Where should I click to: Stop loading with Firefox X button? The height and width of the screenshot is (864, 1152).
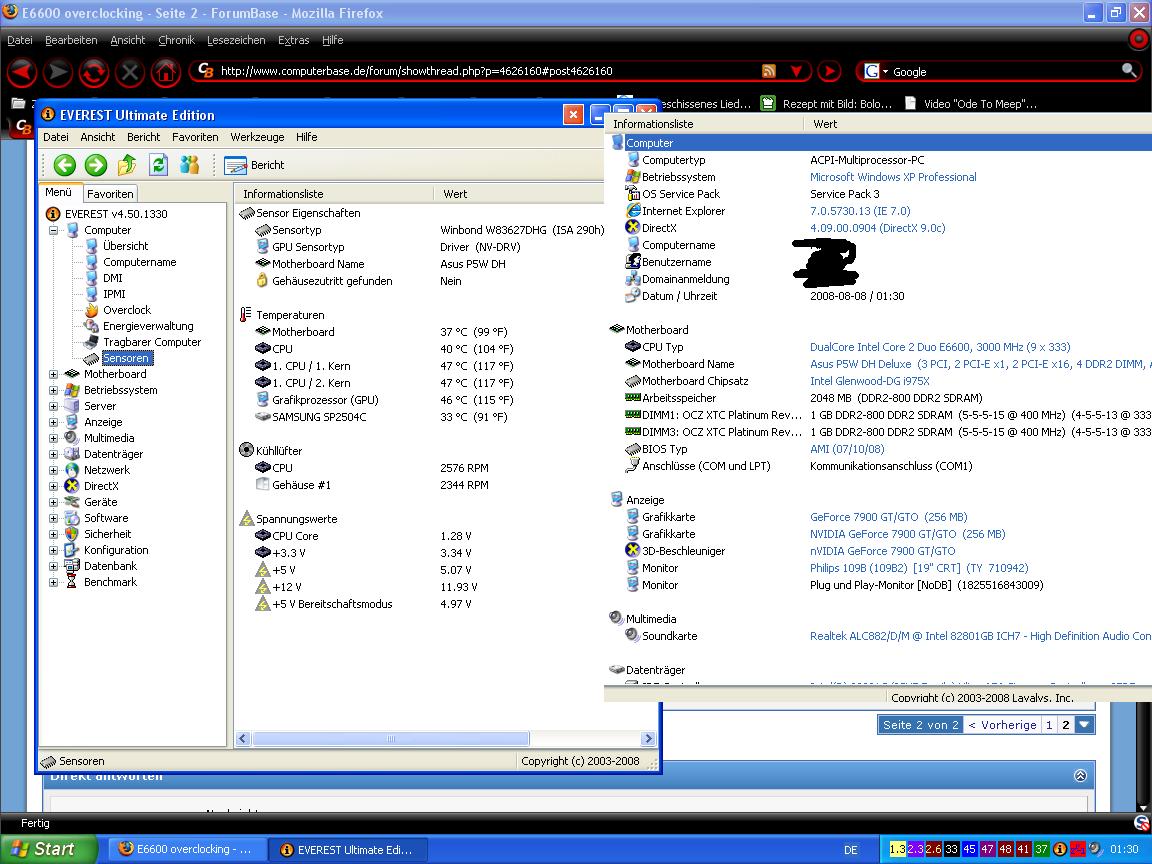point(130,72)
